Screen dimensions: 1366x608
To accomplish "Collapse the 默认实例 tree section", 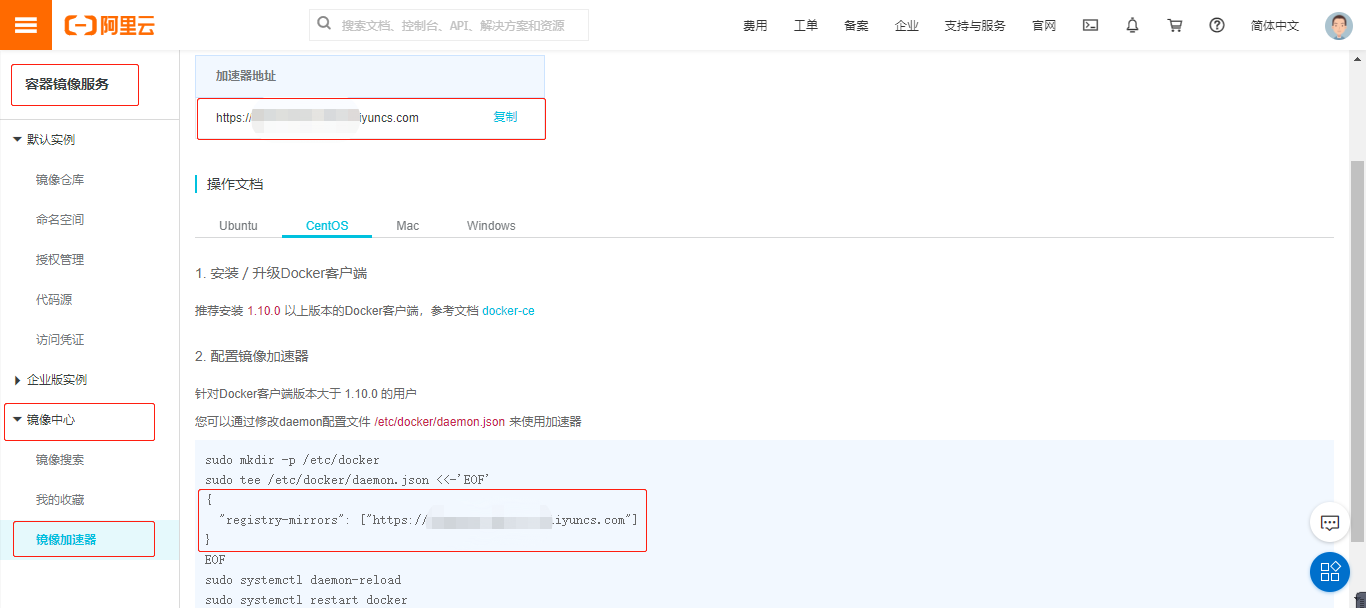I will tap(17, 139).
